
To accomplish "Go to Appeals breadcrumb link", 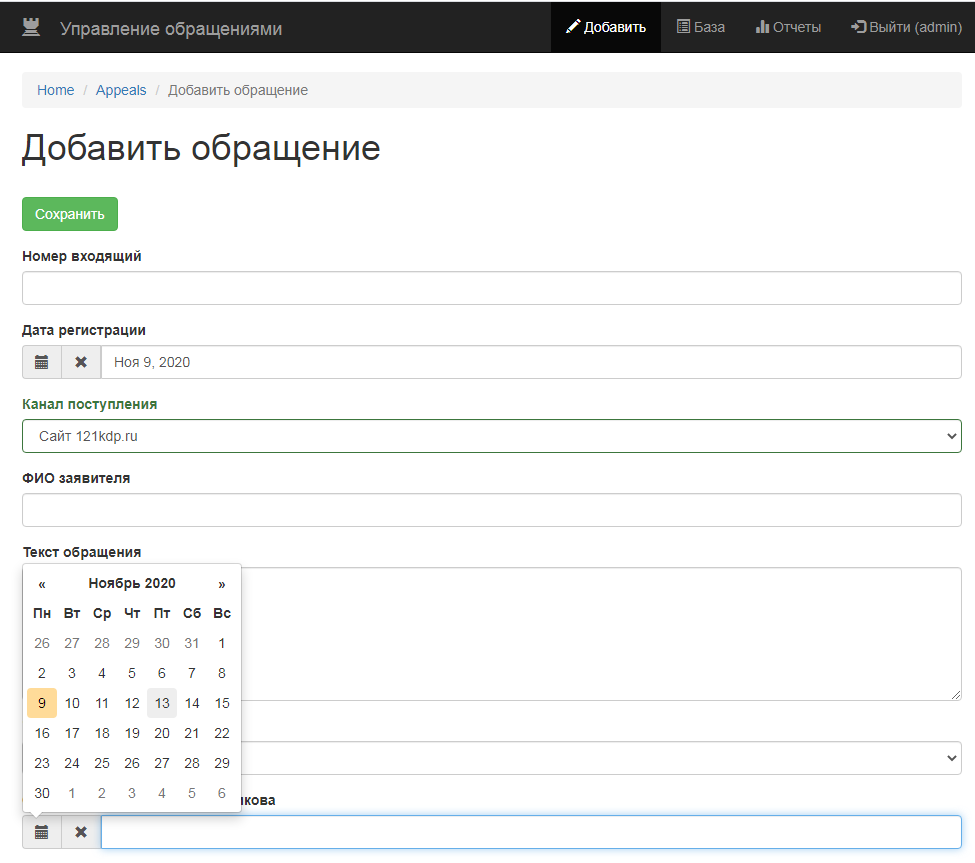I will click(x=121, y=90).
